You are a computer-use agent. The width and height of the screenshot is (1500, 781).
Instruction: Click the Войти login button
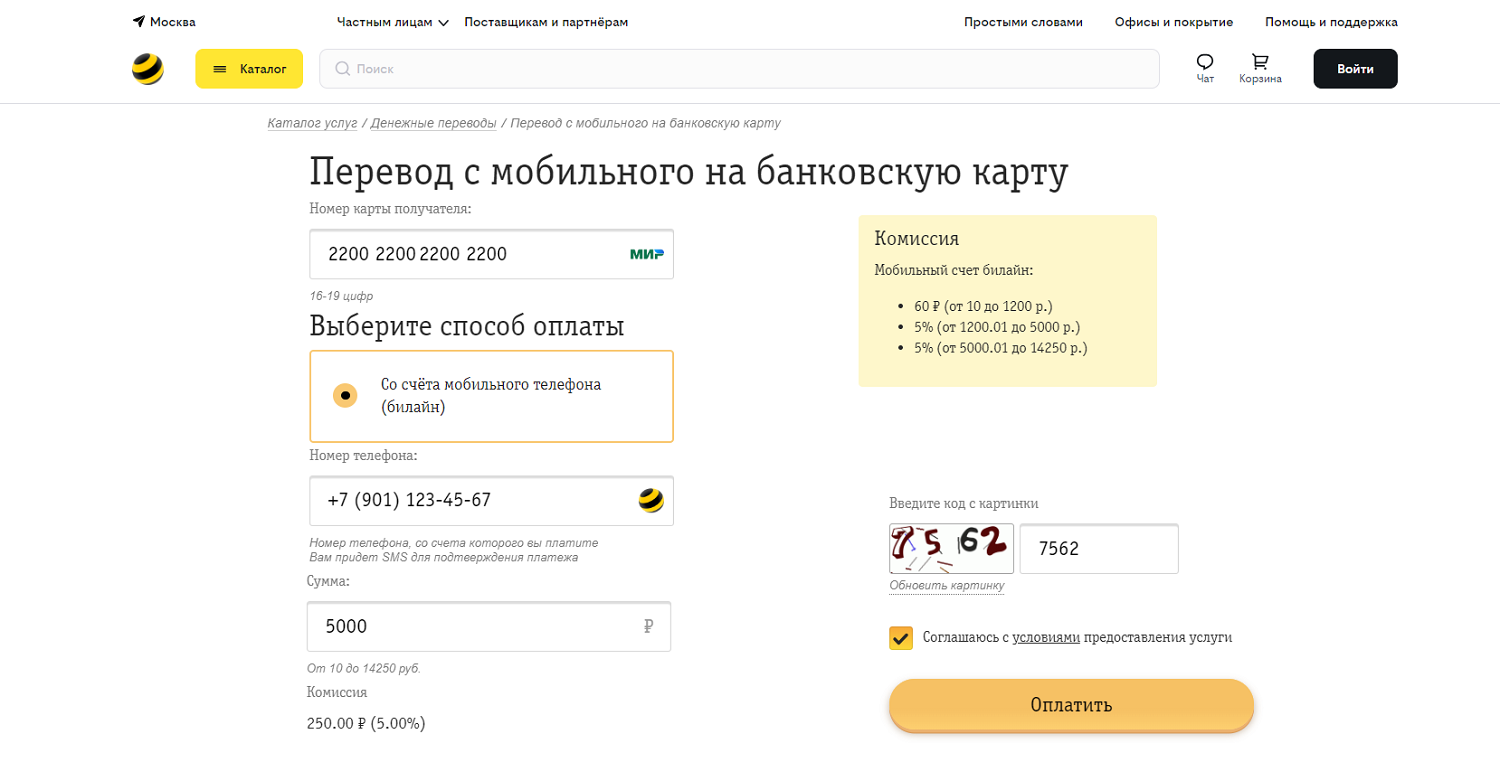coord(1355,69)
